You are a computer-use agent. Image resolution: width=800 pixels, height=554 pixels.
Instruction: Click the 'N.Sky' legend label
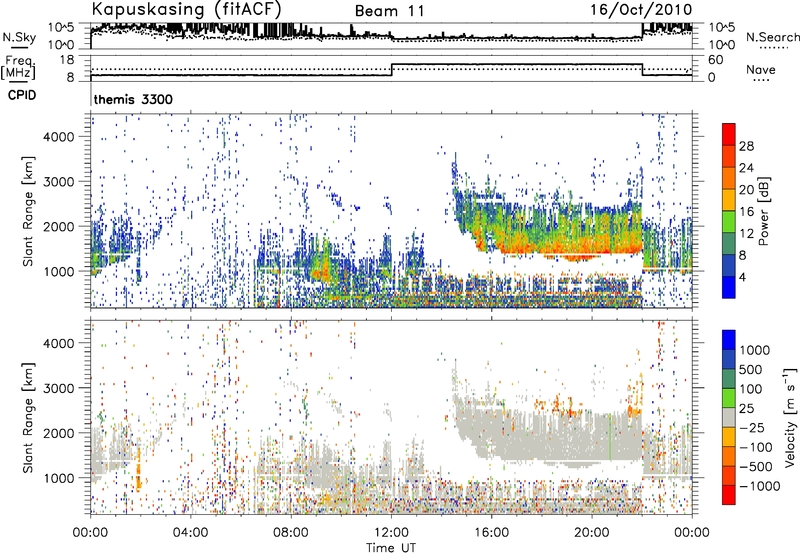19,37
